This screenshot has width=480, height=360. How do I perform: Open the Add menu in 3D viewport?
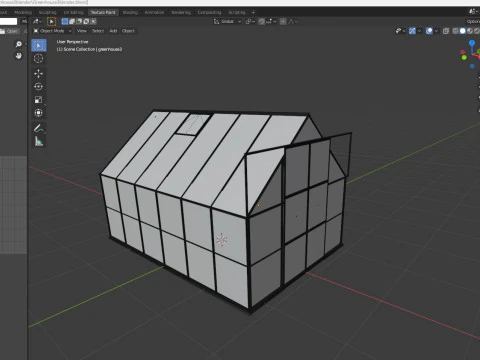coord(113,31)
